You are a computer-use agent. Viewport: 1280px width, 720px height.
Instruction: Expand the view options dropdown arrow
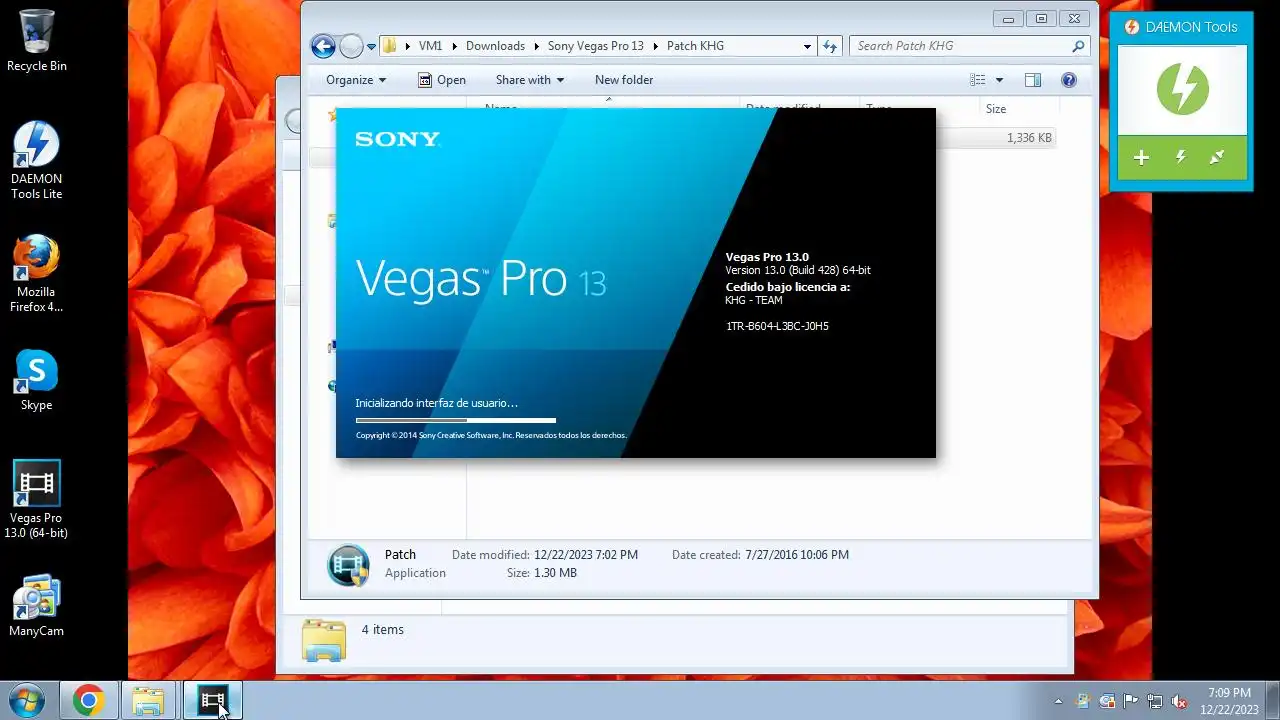(x=999, y=80)
